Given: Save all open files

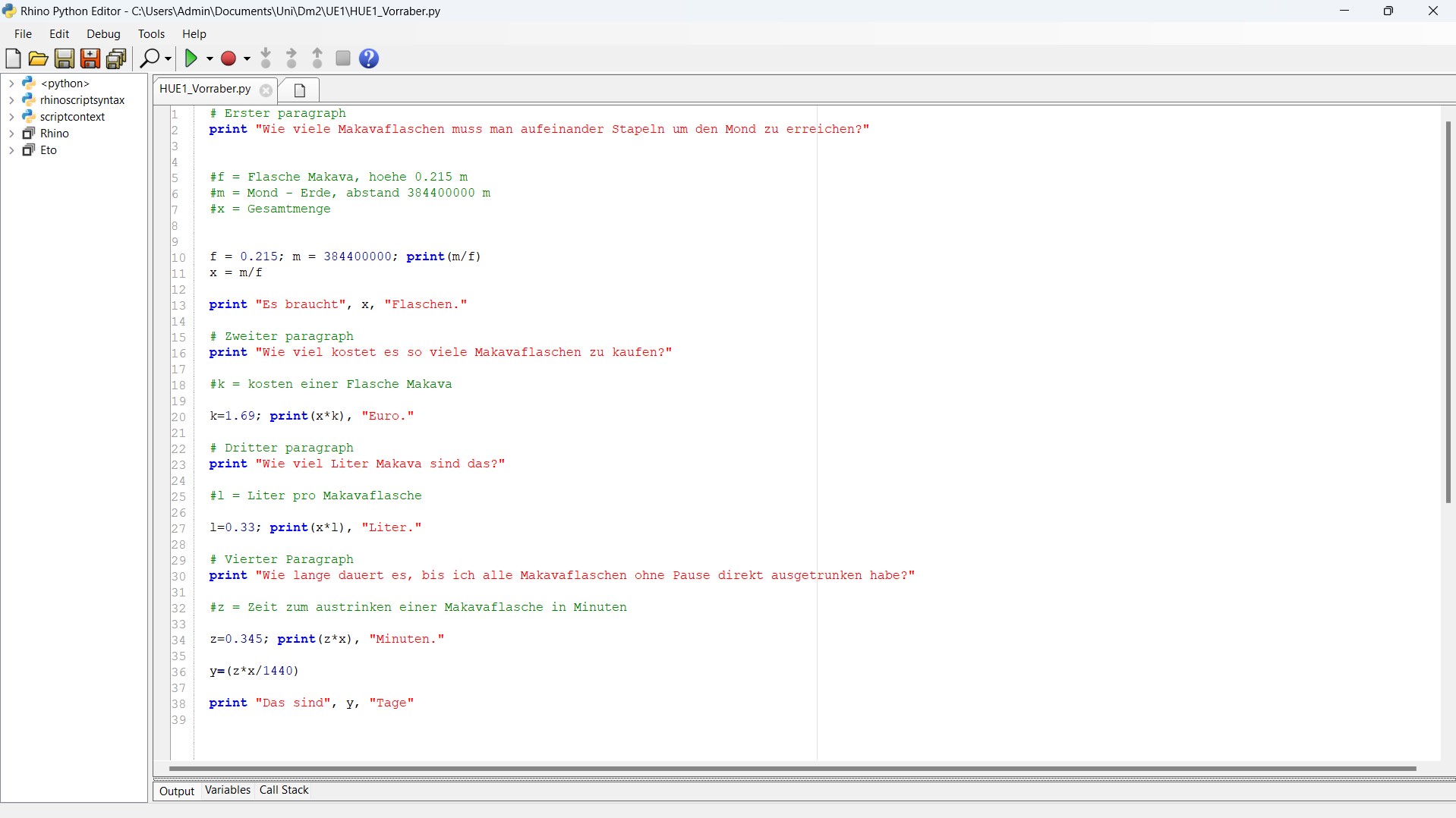Looking at the screenshot, I should click(116, 58).
